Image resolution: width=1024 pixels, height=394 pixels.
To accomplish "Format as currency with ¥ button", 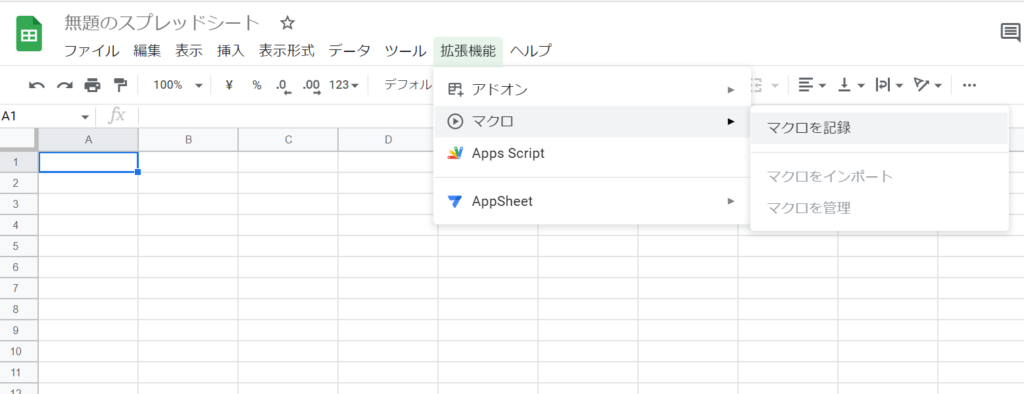I will click(x=229, y=85).
